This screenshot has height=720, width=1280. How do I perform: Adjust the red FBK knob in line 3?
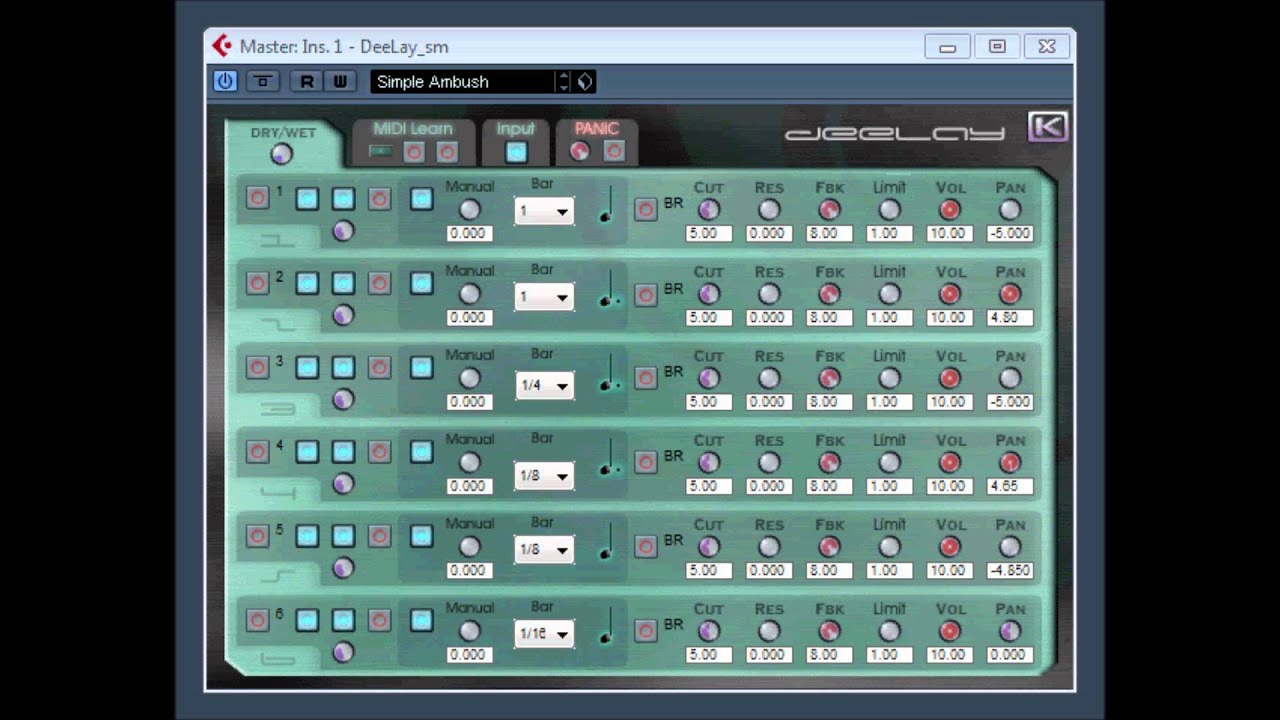pyautogui.click(x=829, y=378)
